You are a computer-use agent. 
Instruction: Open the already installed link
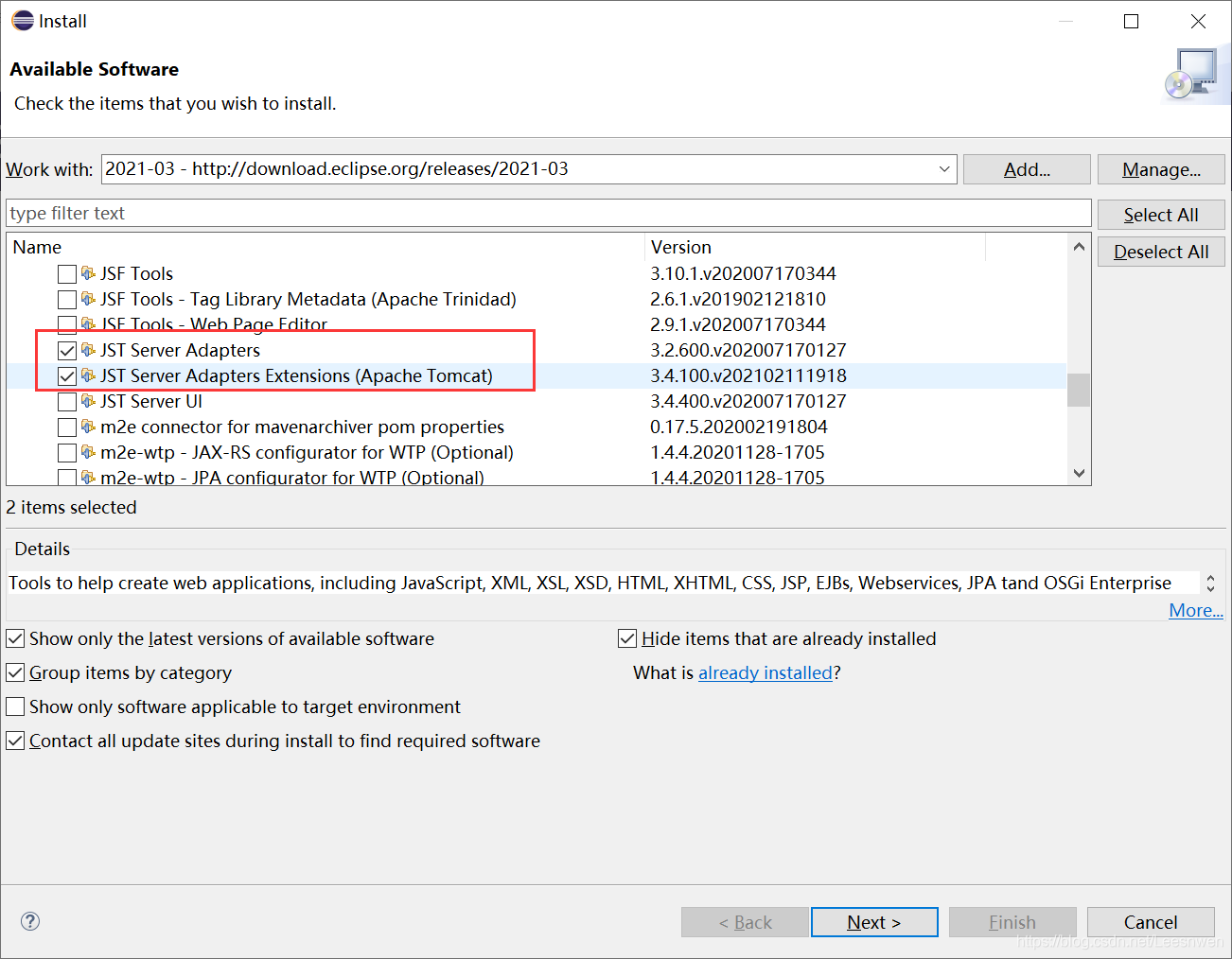[766, 672]
